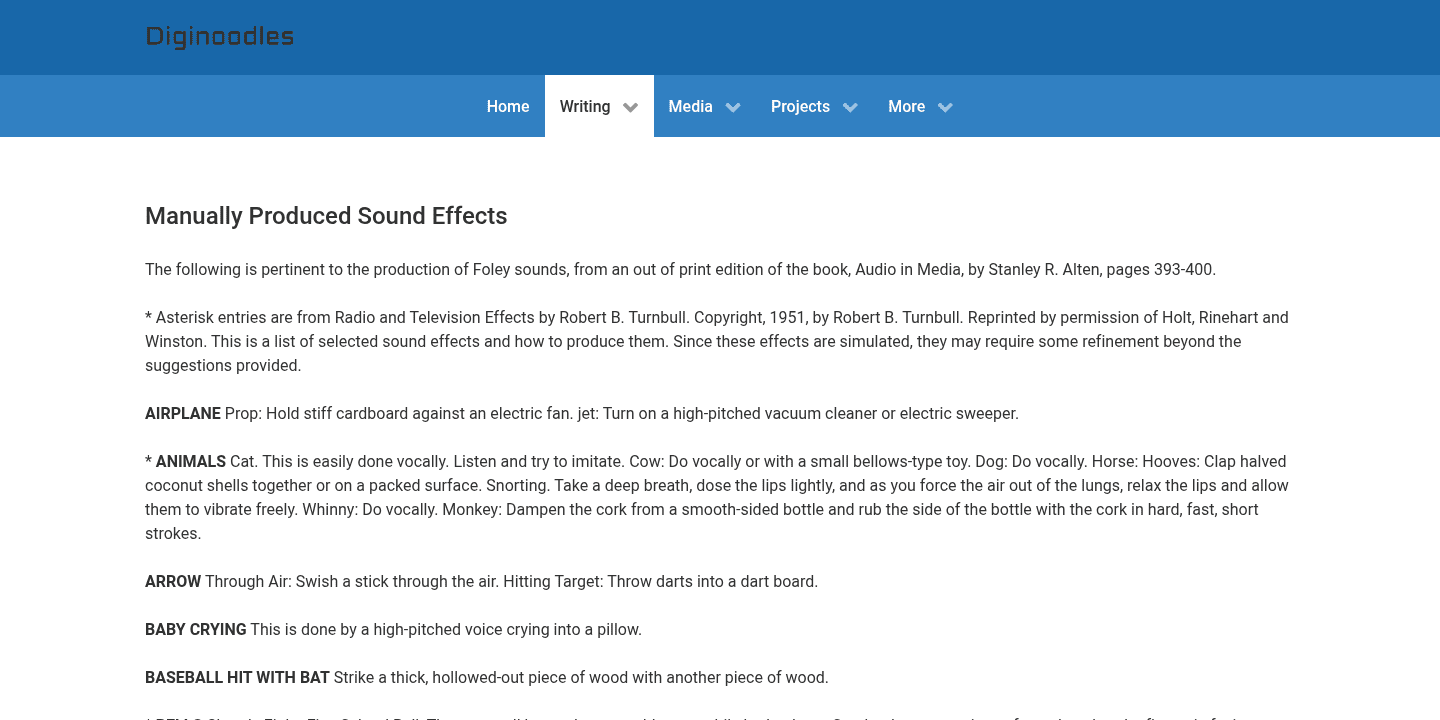Click the BASEBALL HIT WITH BAT entry
The width and height of the screenshot is (1440, 720).
486,677
